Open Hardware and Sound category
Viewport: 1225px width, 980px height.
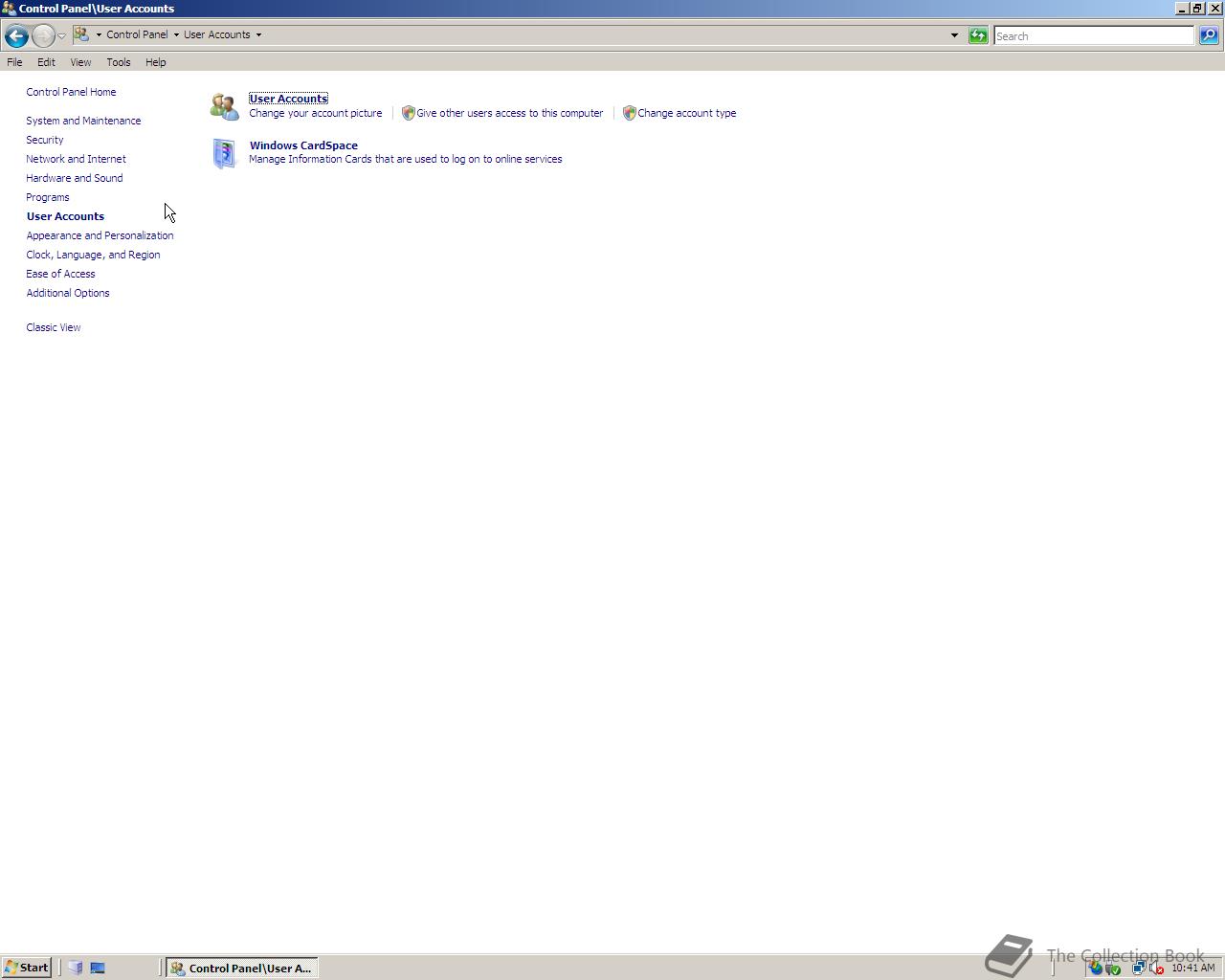(75, 178)
